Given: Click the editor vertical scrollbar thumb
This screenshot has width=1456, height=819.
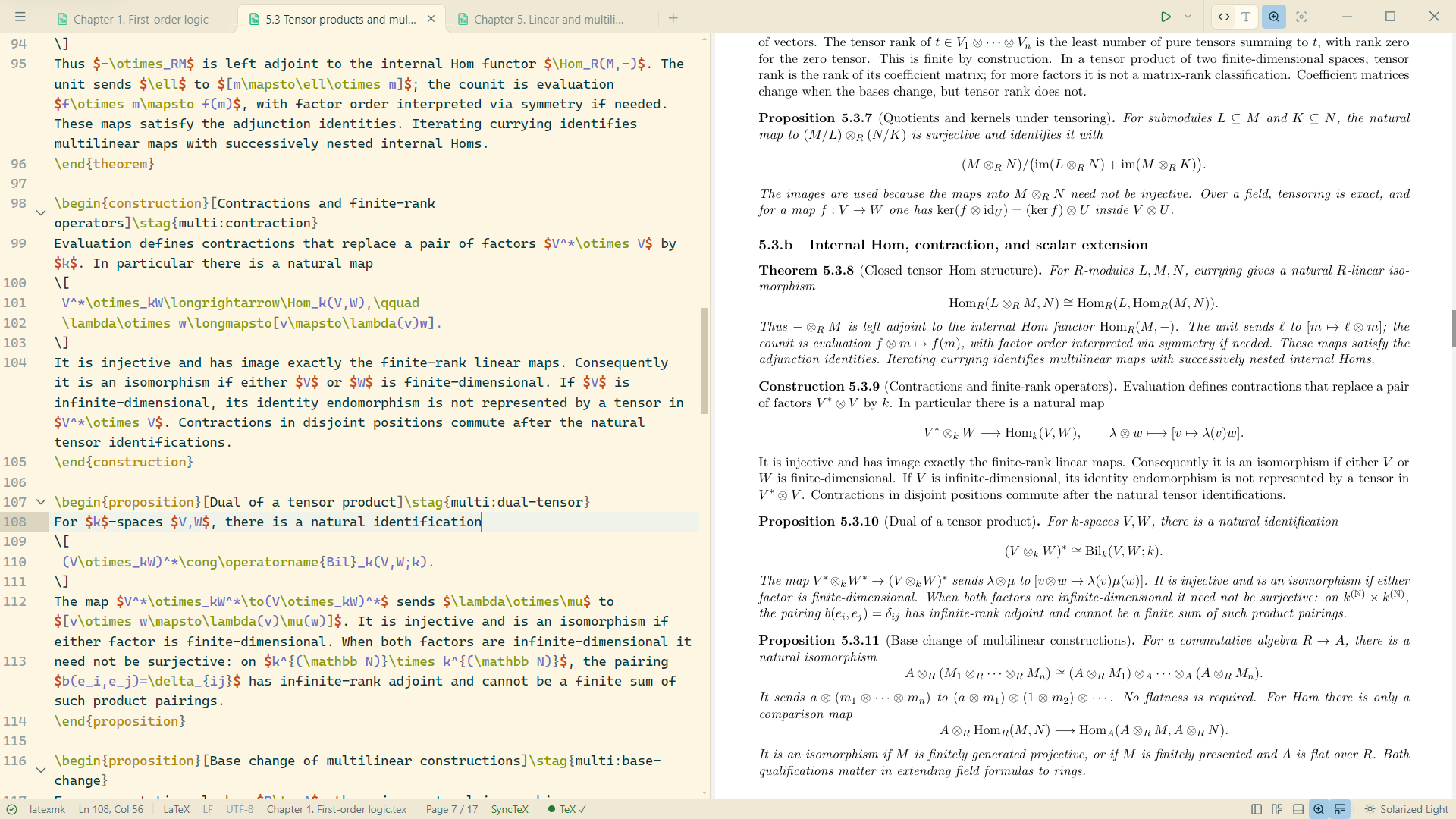Looking at the screenshot, I should click(704, 360).
